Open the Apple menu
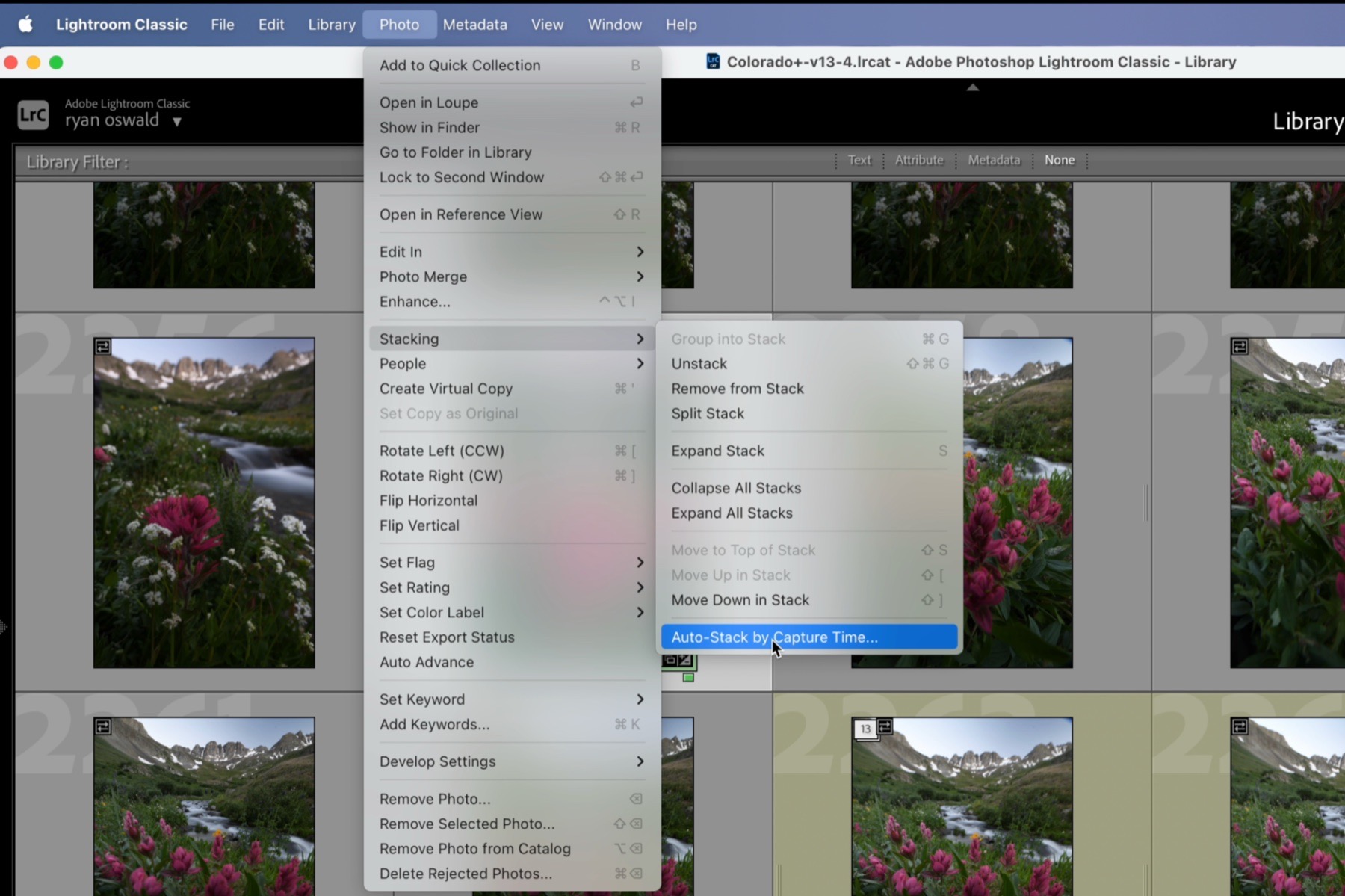 pos(25,25)
